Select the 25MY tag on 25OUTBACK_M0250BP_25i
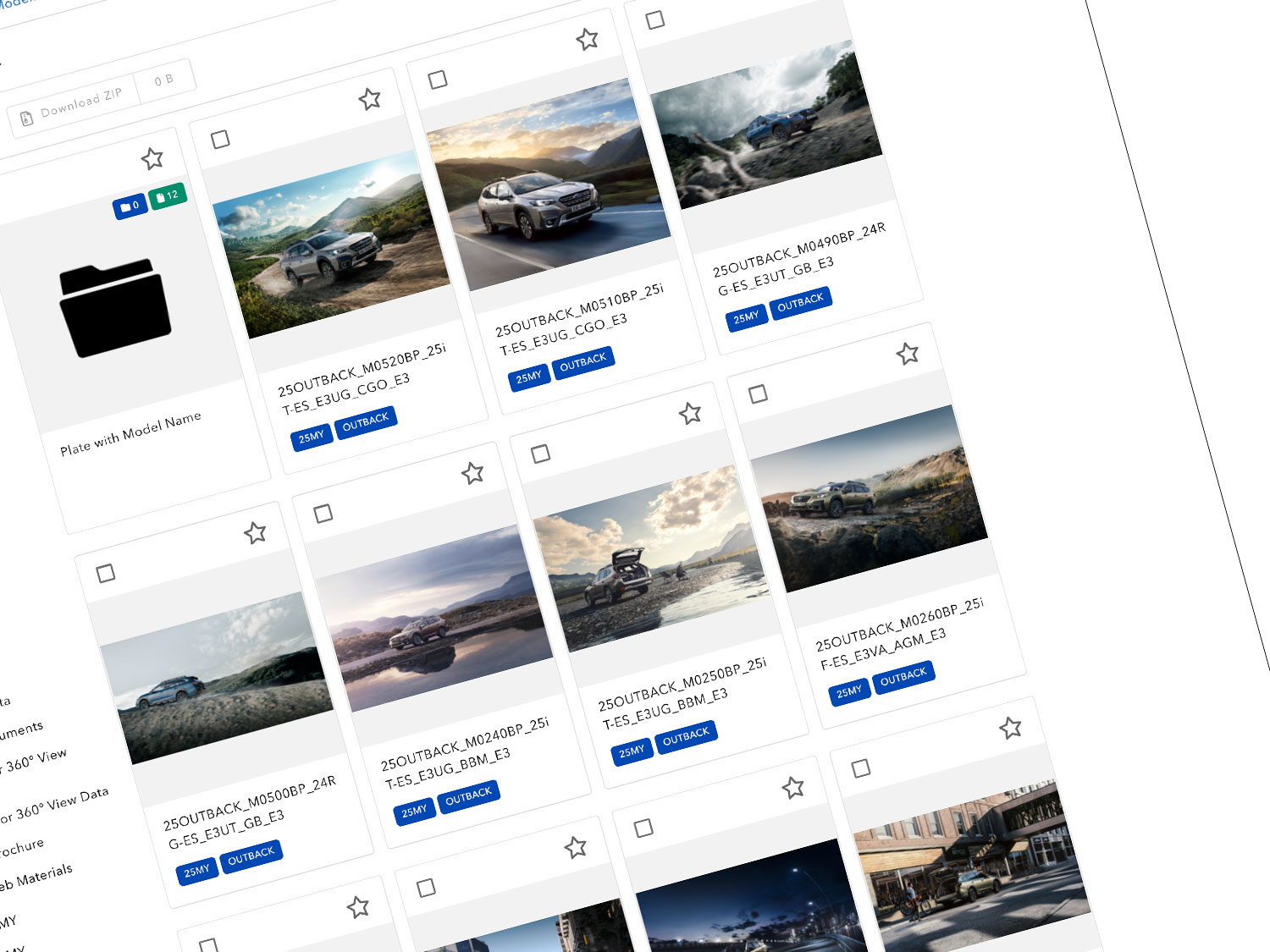Viewport: 1270px width, 952px height. pos(632,751)
